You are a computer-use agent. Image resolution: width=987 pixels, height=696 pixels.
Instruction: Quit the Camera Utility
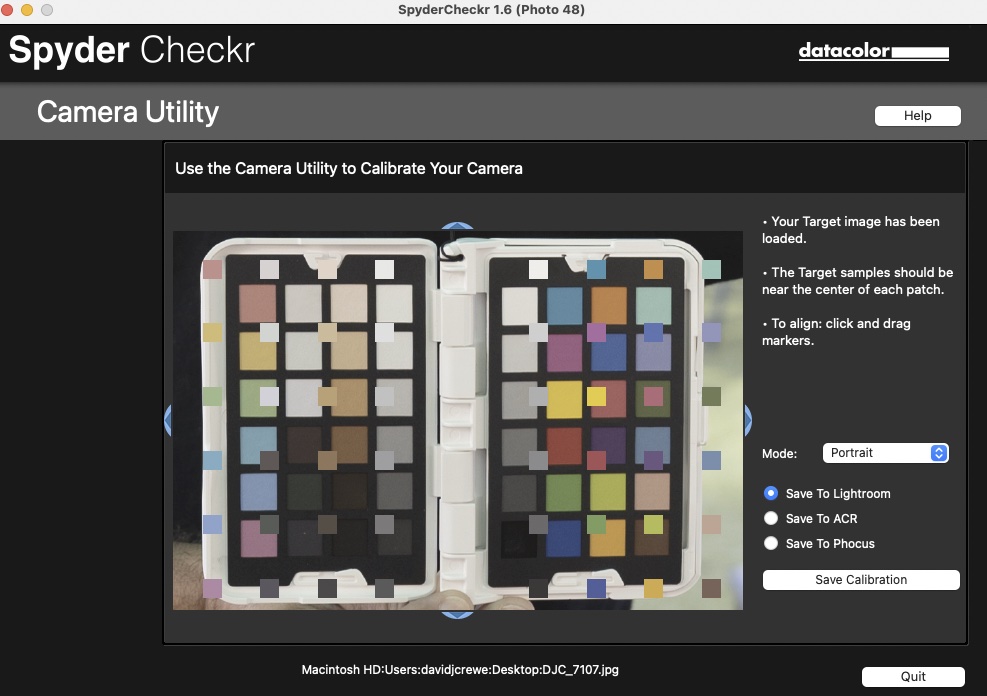[x=911, y=676]
